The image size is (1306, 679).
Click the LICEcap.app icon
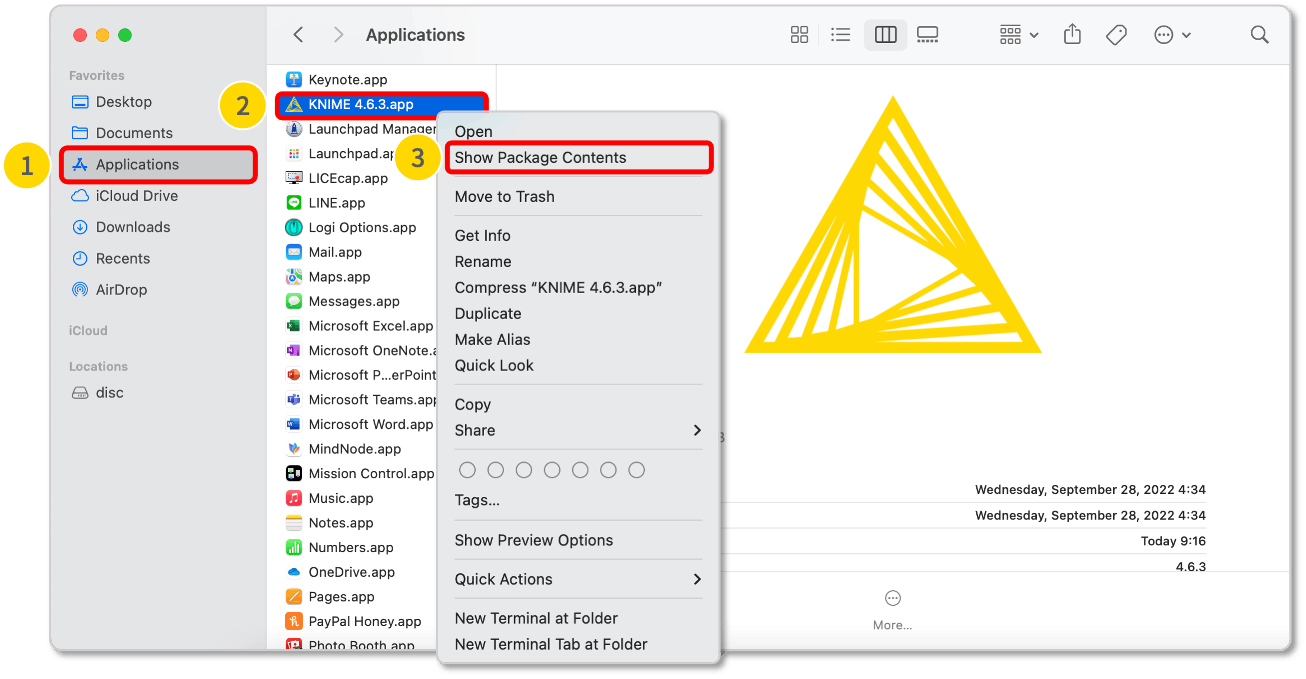[294, 178]
